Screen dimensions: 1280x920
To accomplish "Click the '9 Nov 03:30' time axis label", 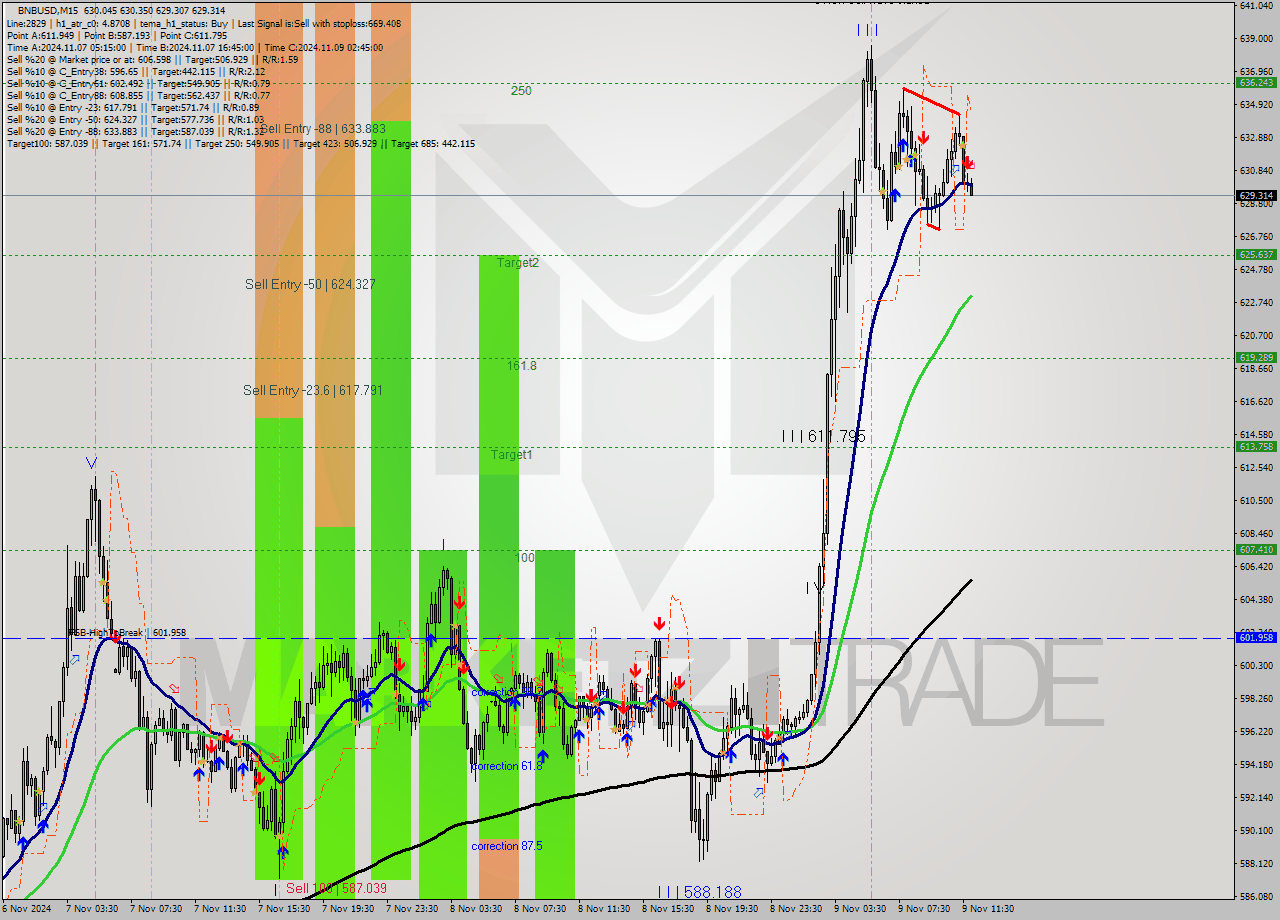I will click(860, 909).
